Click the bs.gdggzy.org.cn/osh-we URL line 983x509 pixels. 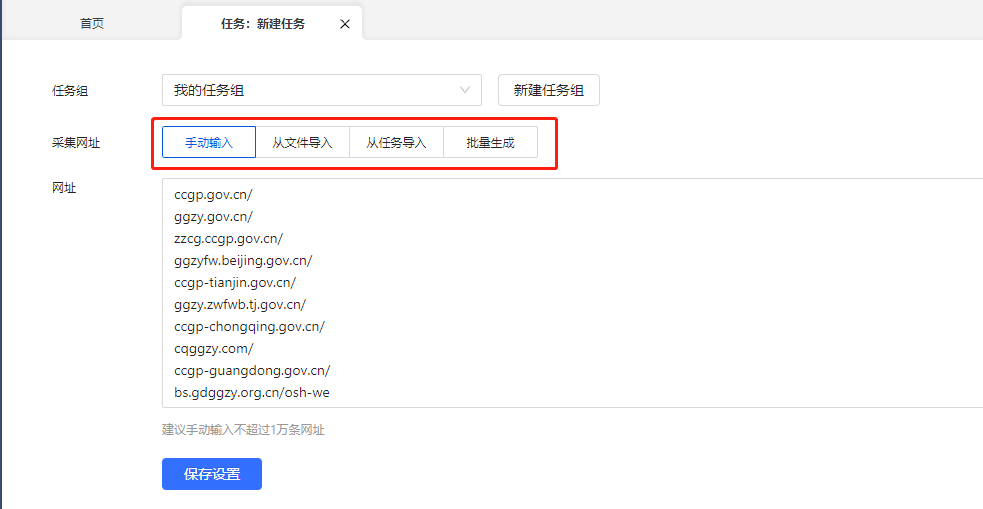(x=252, y=393)
